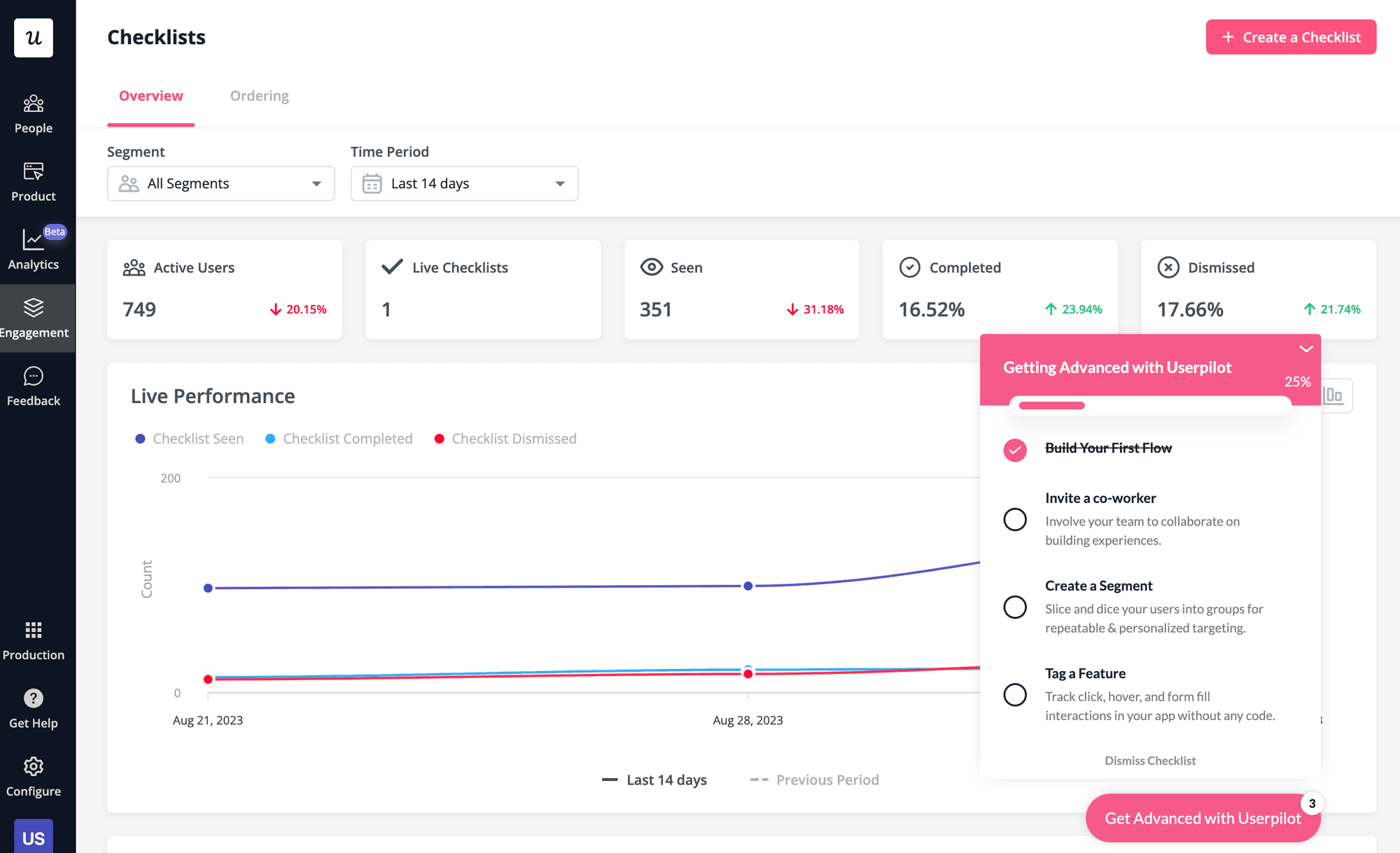Switch to the Ordering tab
The width and height of the screenshot is (1400, 853).
click(x=259, y=96)
